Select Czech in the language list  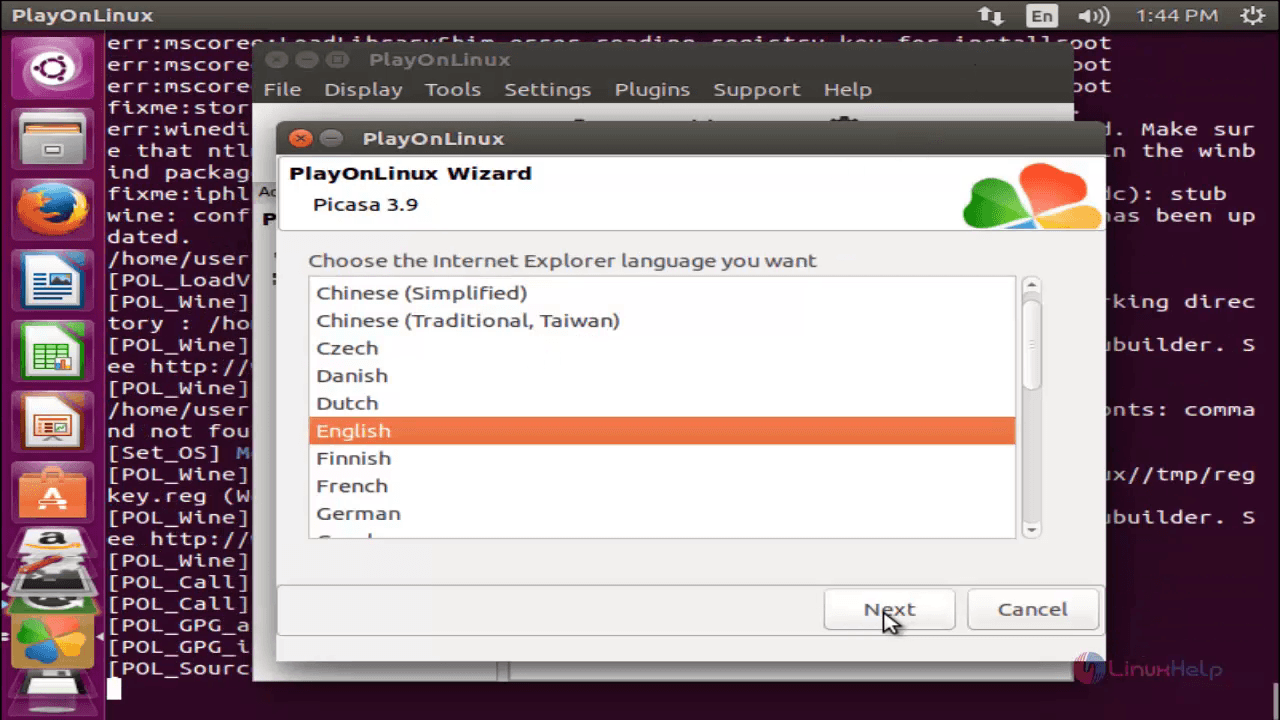[662, 348]
